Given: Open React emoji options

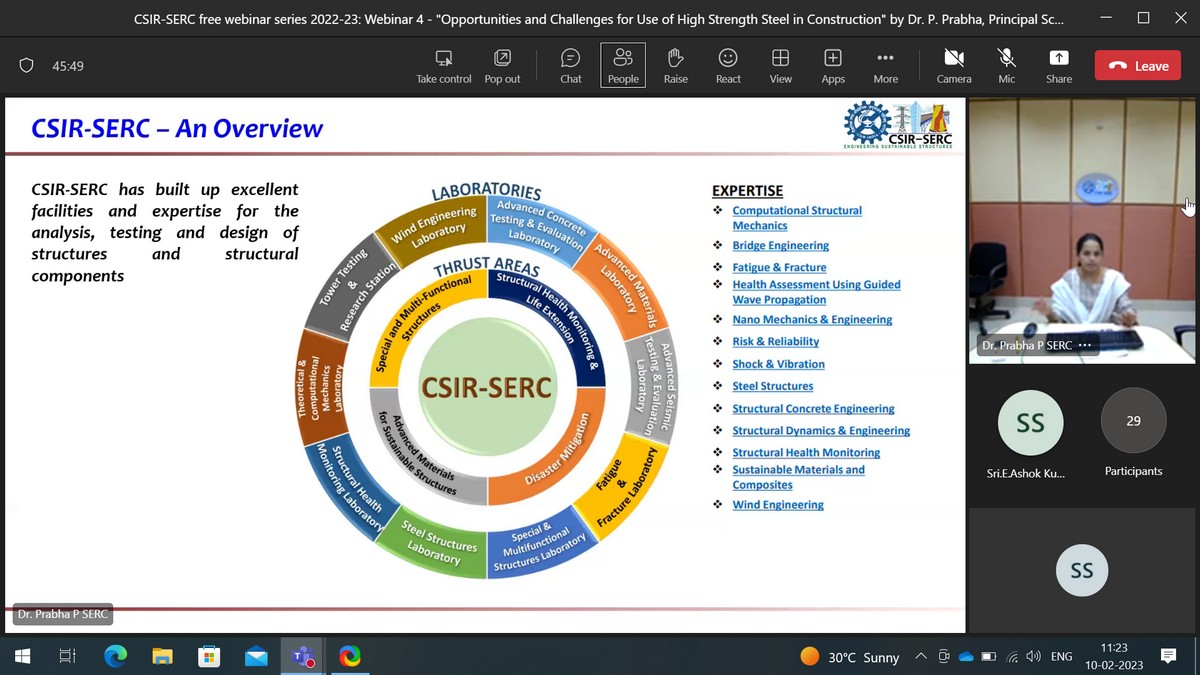Looking at the screenshot, I should pyautogui.click(x=728, y=66).
